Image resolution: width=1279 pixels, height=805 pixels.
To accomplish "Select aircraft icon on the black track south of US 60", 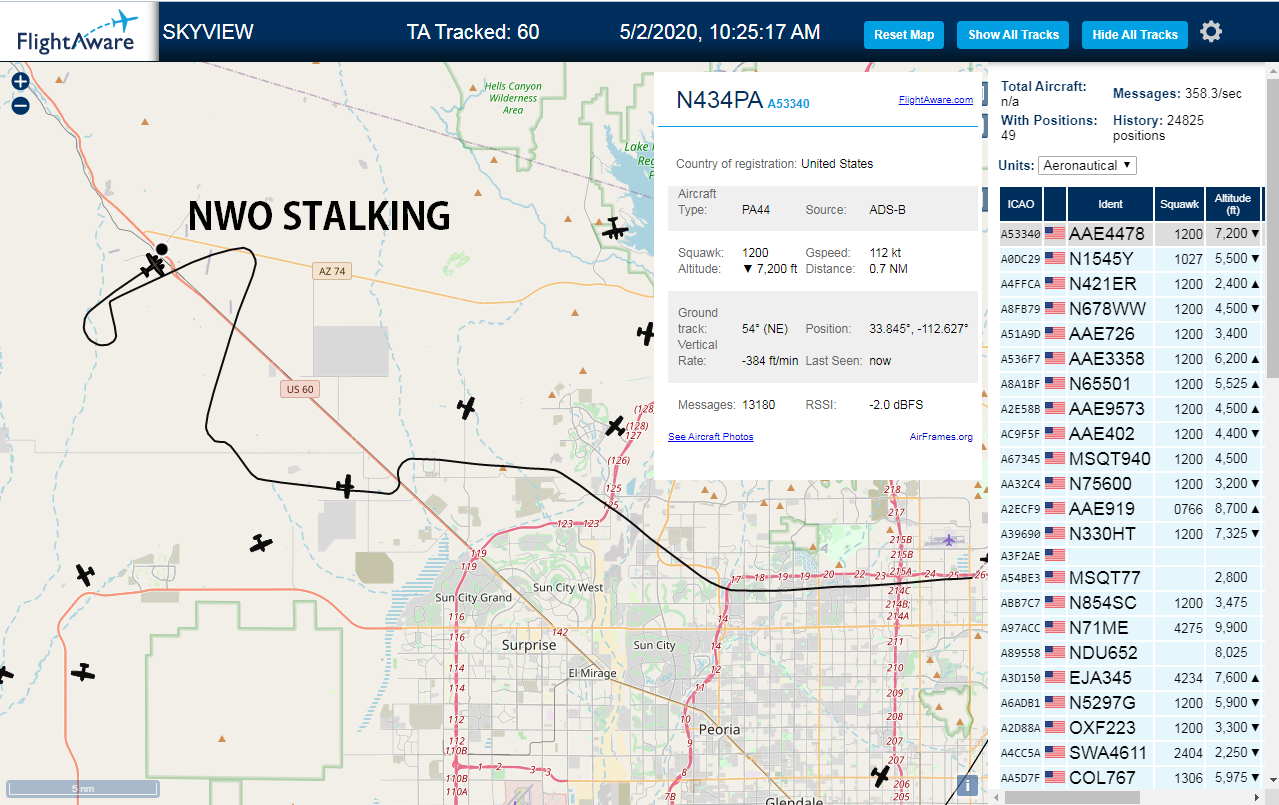I will coord(345,487).
